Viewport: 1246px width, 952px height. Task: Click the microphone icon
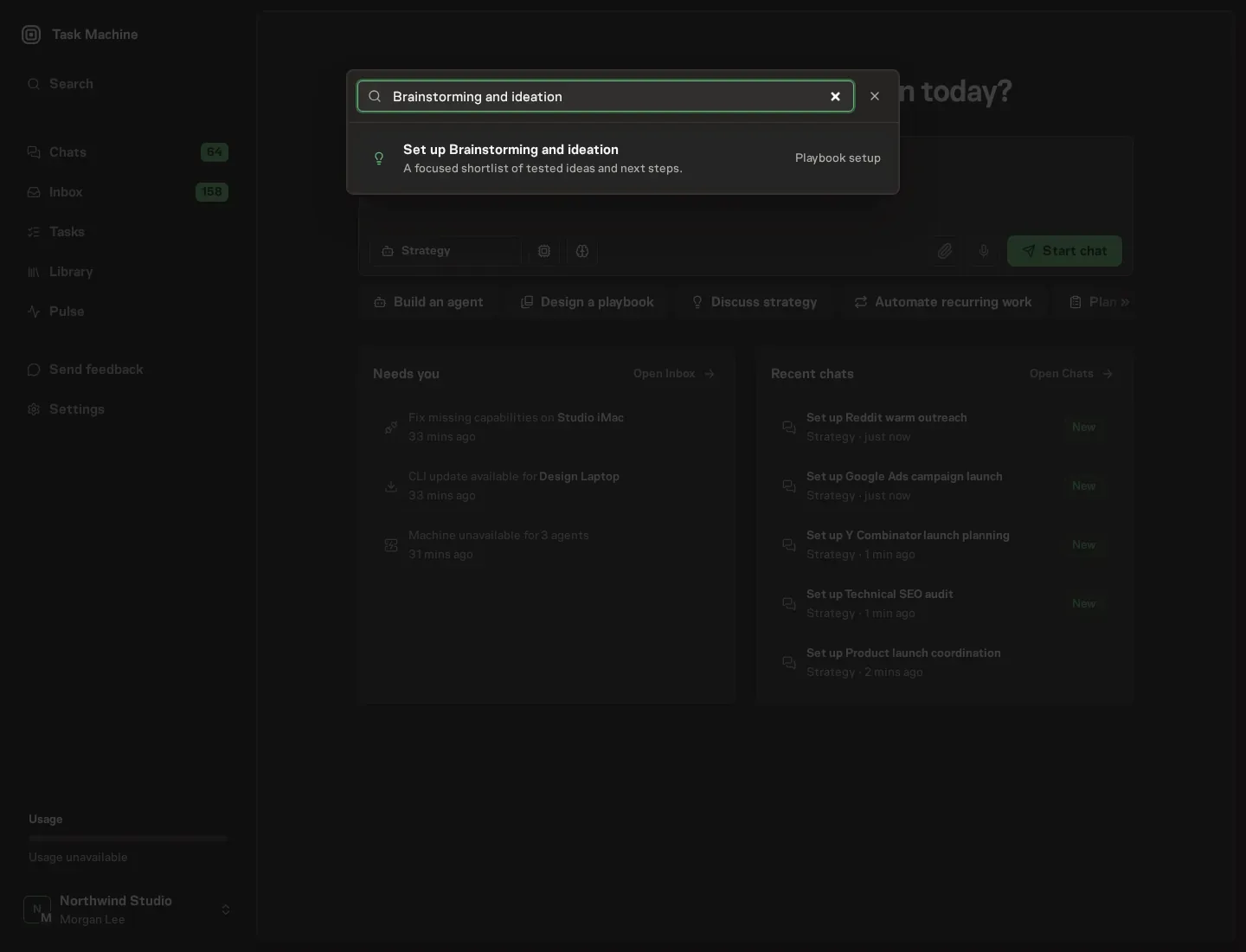point(984,251)
